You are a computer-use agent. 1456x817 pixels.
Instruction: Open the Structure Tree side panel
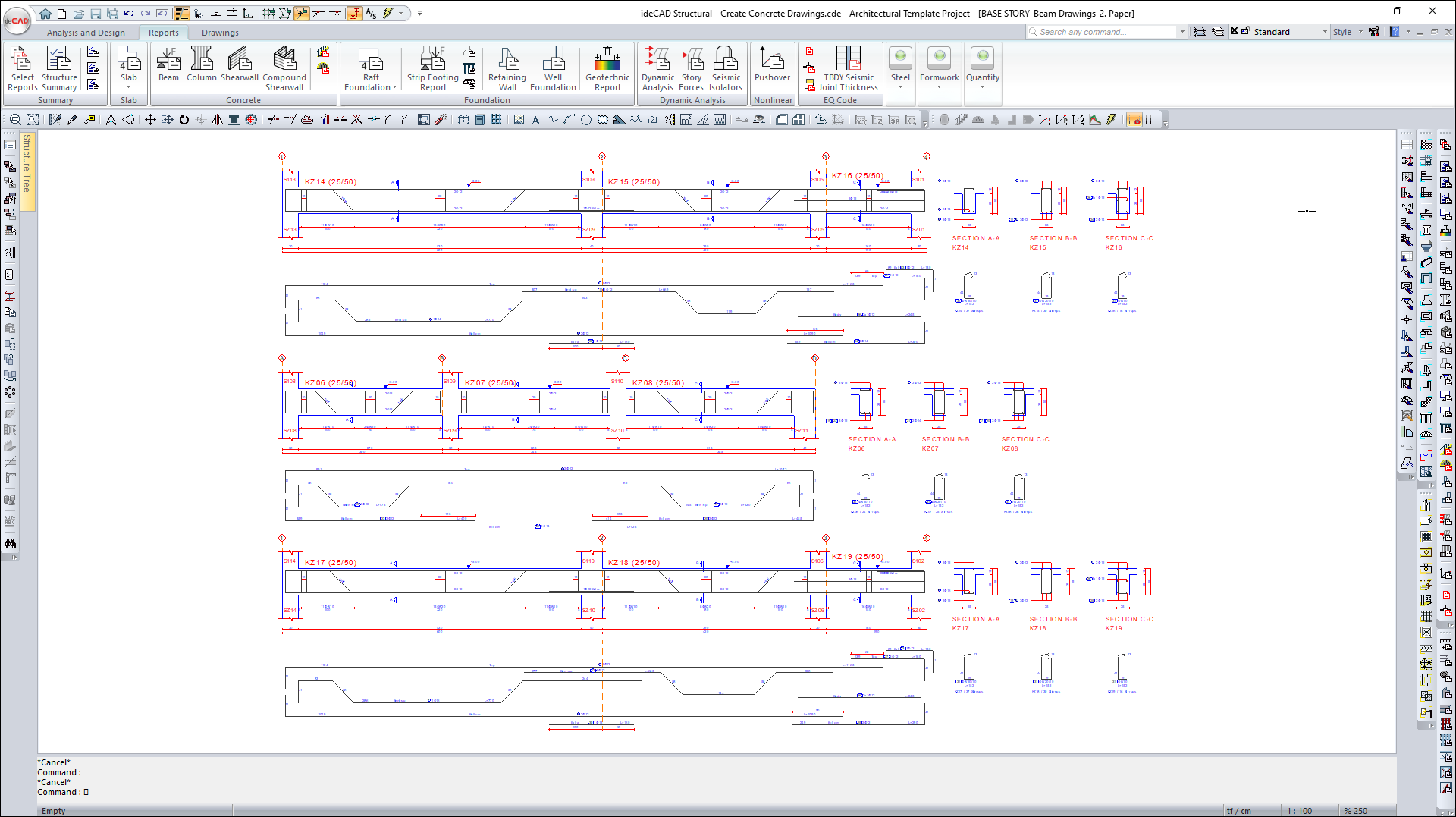27,163
